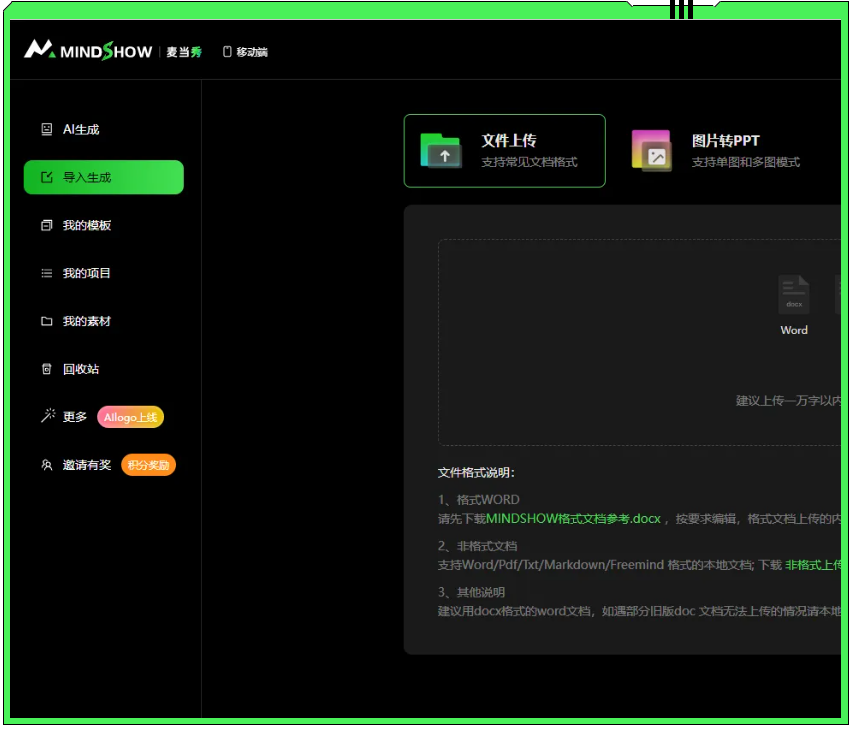
Task: Click the 图片转PPT picture icon
Action: (x=651, y=150)
